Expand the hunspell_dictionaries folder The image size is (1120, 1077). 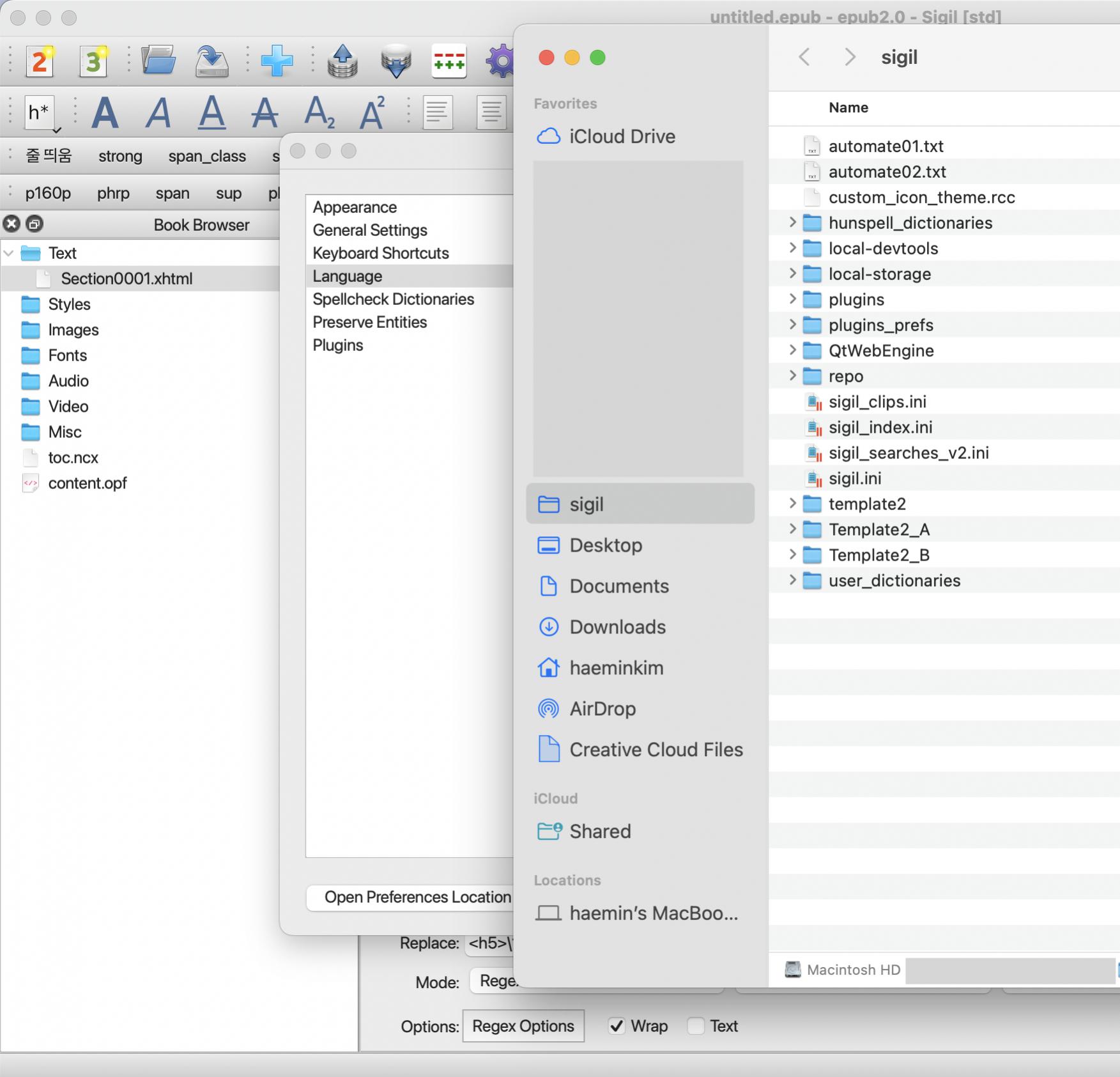tap(792, 222)
